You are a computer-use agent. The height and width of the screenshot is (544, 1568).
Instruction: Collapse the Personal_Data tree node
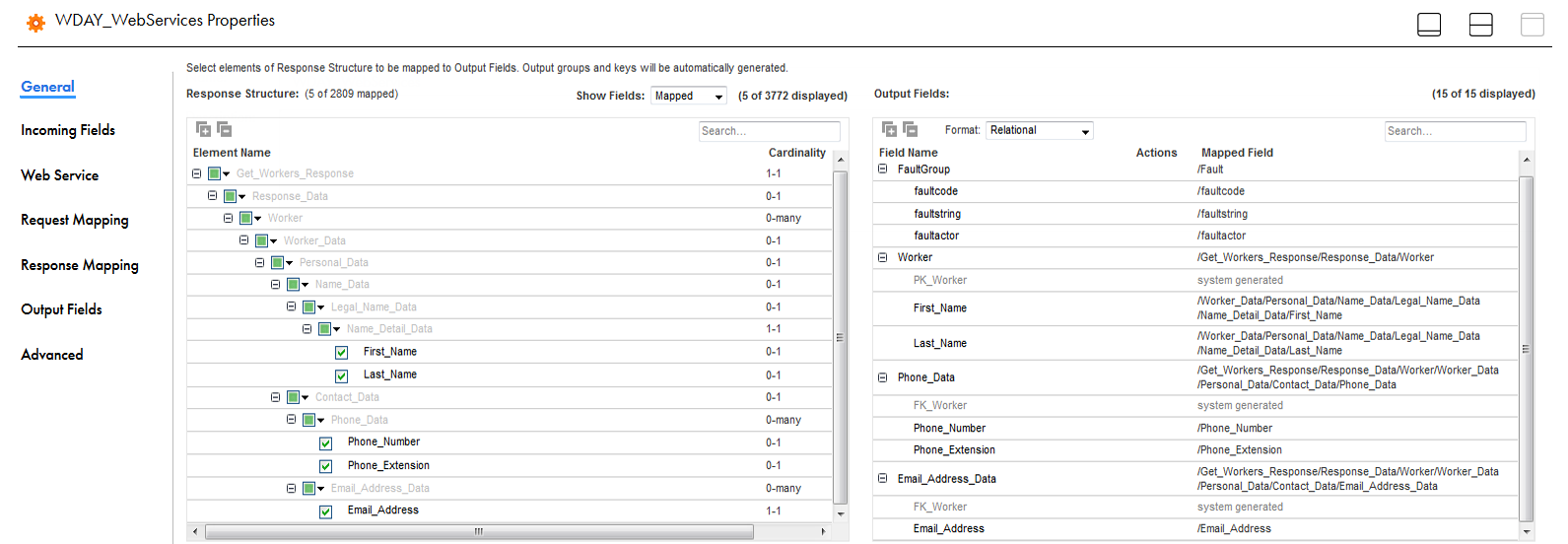pyautogui.click(x=259, y=262)
